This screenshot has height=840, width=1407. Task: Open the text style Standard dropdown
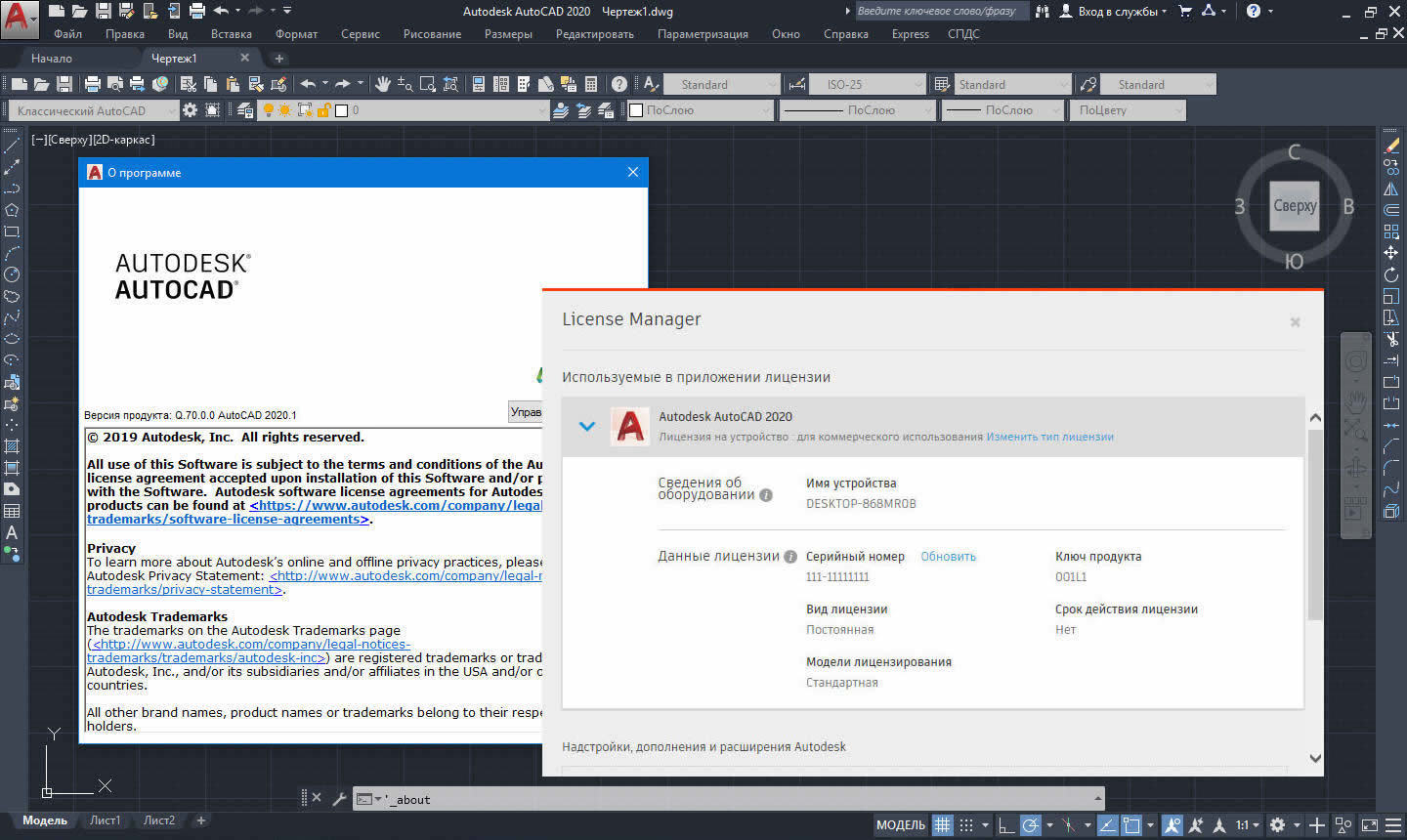coord(721,84)
